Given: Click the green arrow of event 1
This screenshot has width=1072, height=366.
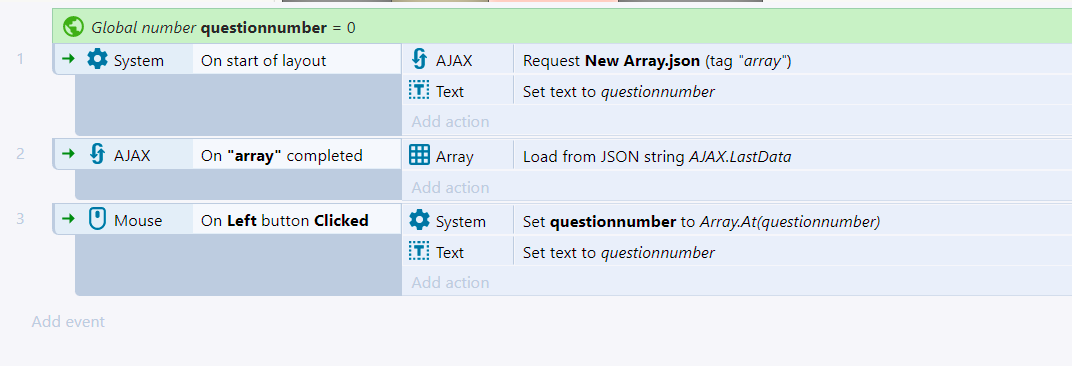Looking at the screenshot, I should click(68, 60).
